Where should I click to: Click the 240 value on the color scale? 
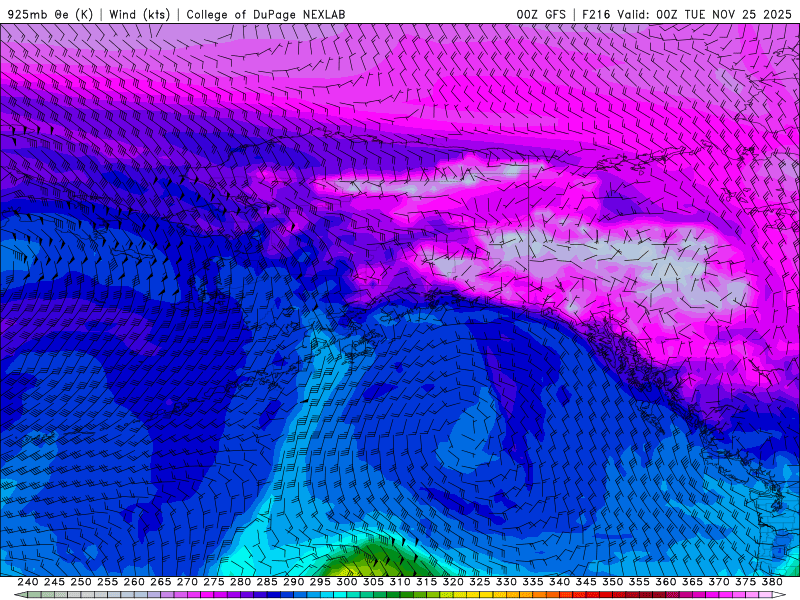pos(28,582)
